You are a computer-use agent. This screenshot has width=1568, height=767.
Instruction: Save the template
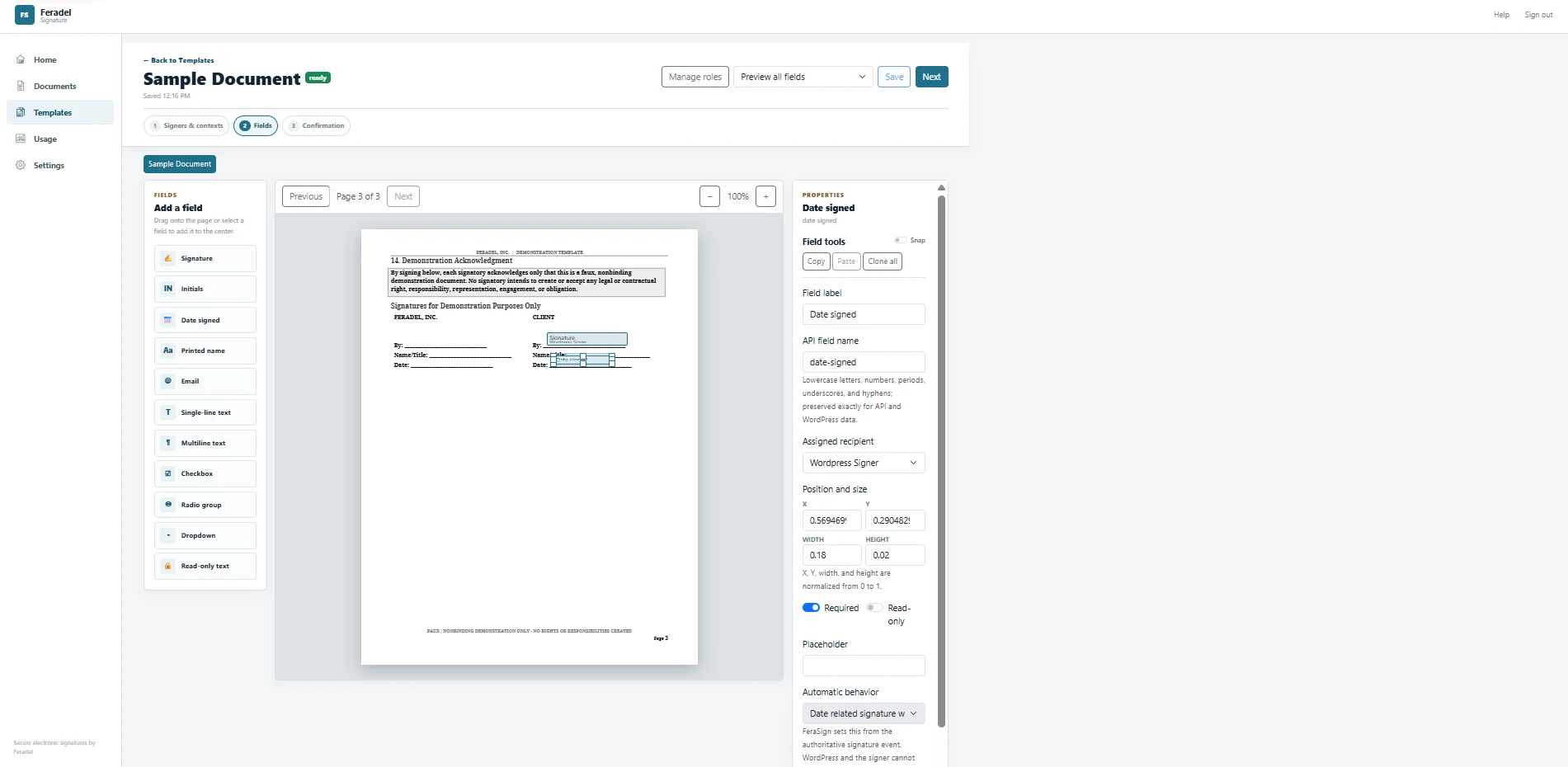894,77
